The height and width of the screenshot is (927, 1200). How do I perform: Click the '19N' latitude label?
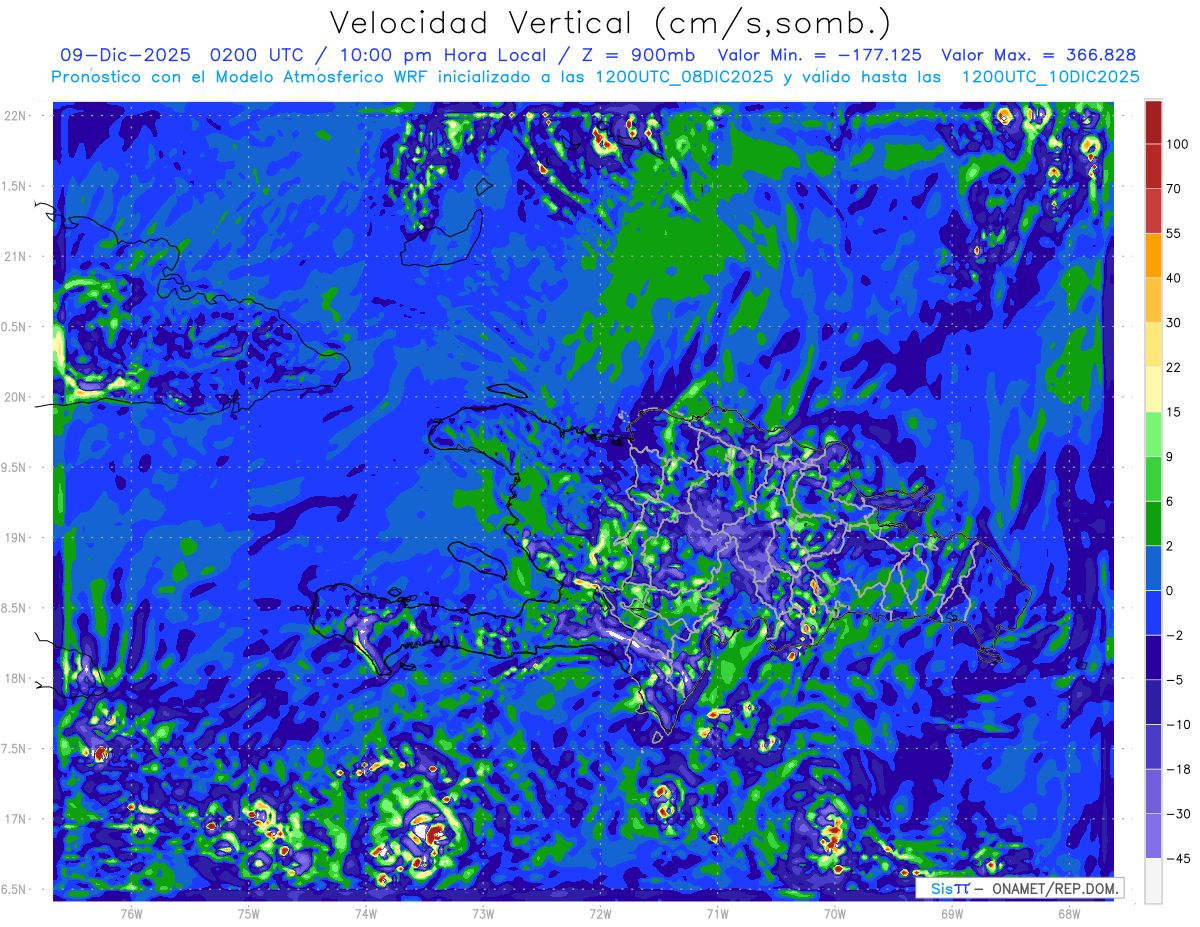17,538
